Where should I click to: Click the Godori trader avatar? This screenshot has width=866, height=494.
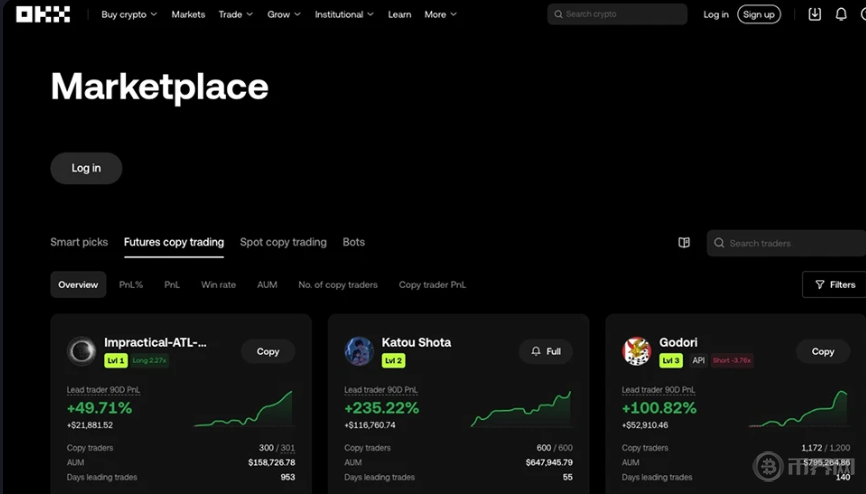(x=636, y=351)
